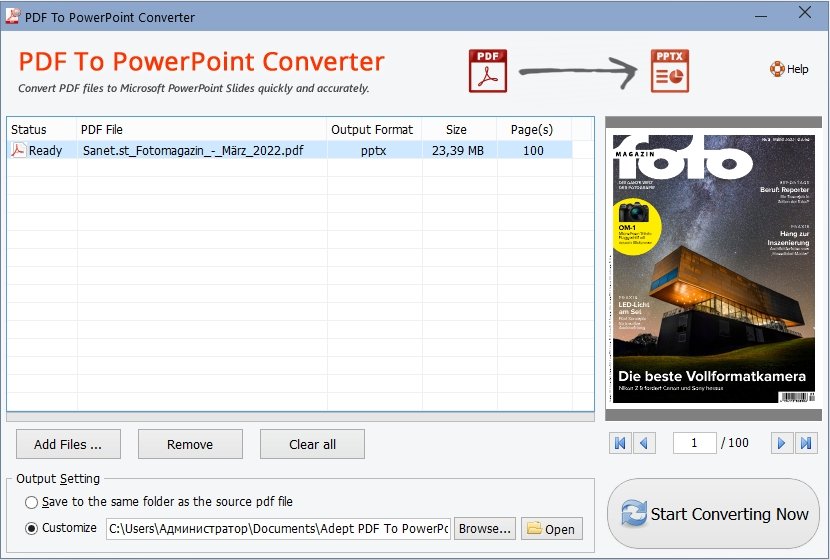
Task: Select the Customize radio option
Action: [32, 528]
